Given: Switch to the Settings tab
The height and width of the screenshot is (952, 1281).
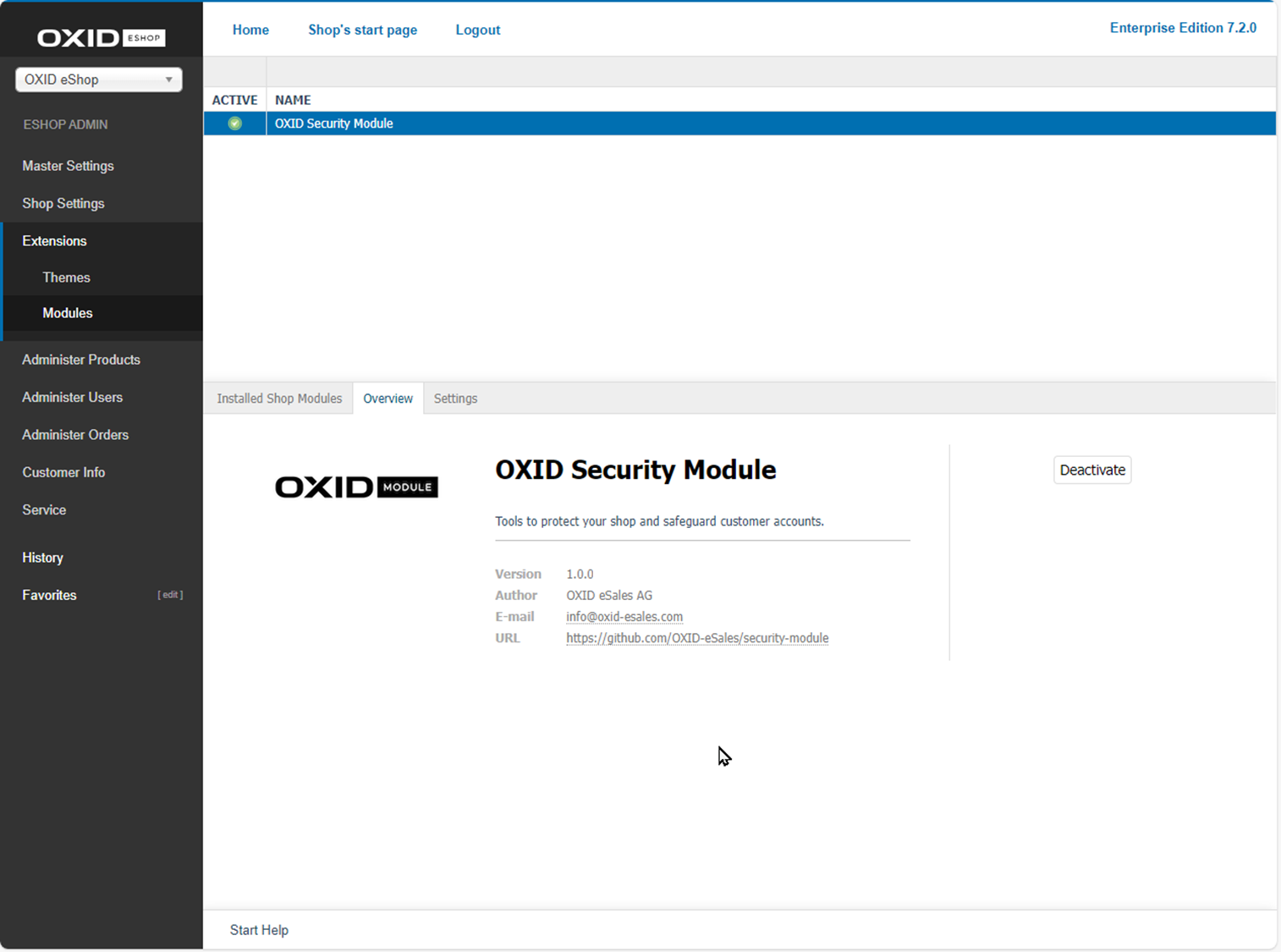Looking at the screenshot, I should click(455, 399).
